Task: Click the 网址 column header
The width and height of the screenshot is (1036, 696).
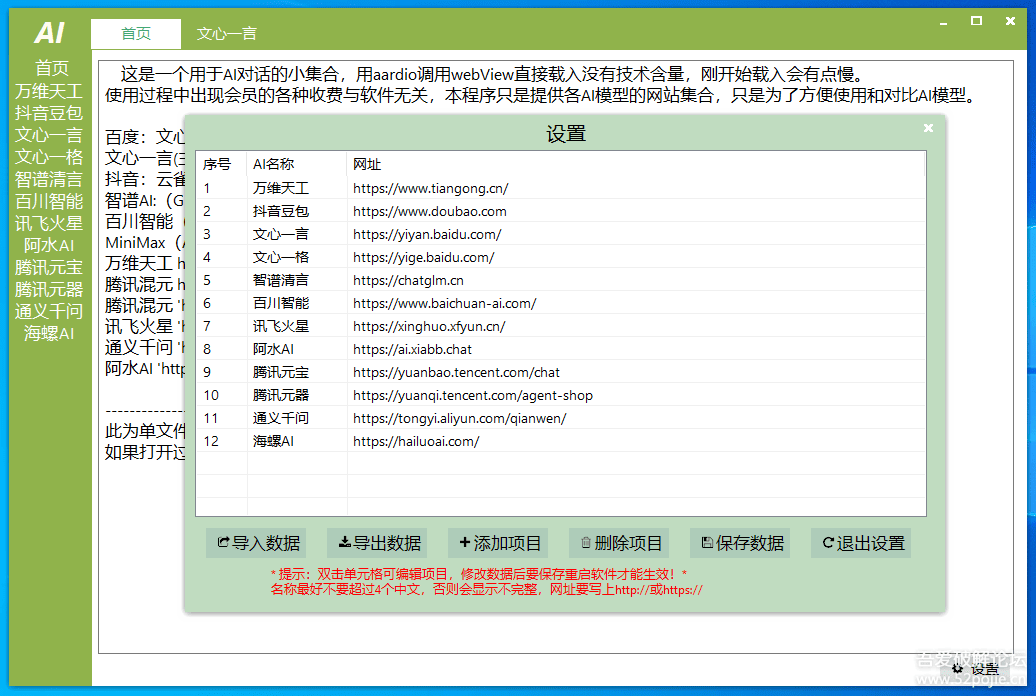Action: point(367,164)
